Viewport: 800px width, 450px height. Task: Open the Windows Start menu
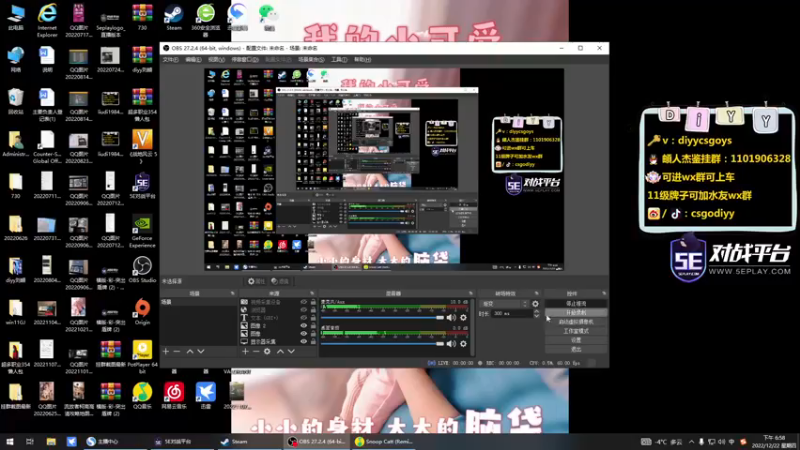pos(10,442)
